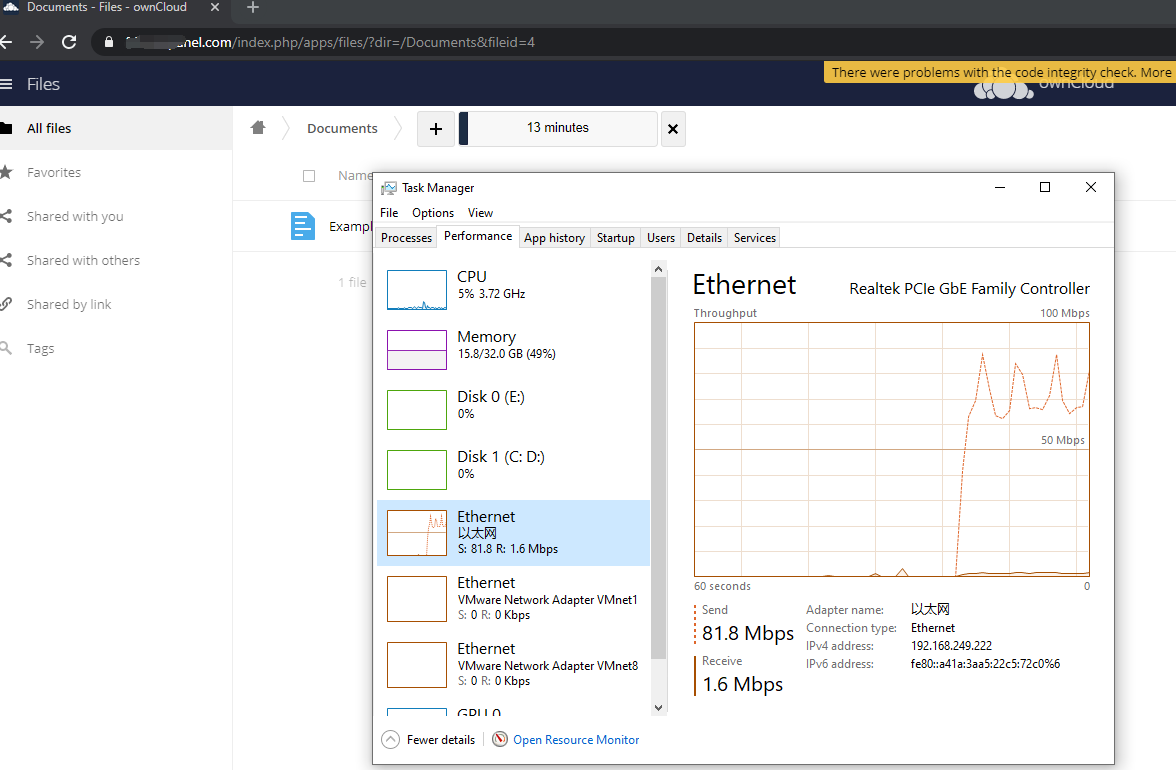
Task: Click the home icon in breadcrumb
Action: pyautogui.click(x=258, y=128)
